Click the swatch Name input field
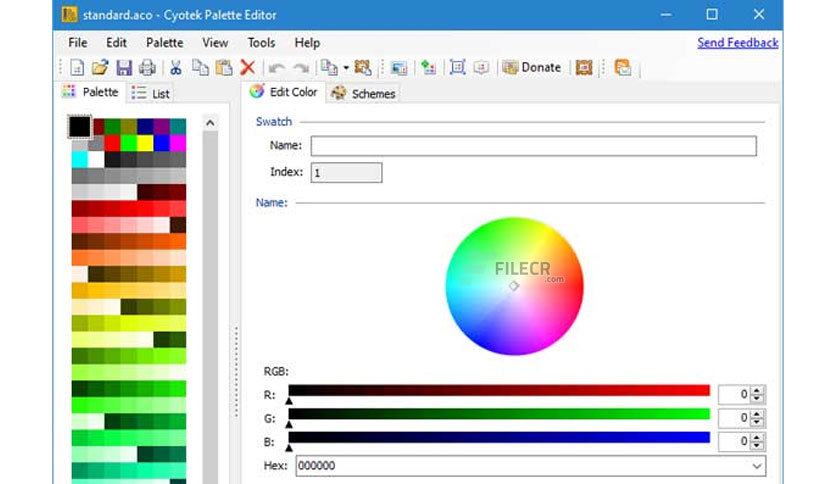Viewport: 836px width, 484px height. (x=534, y=146)
